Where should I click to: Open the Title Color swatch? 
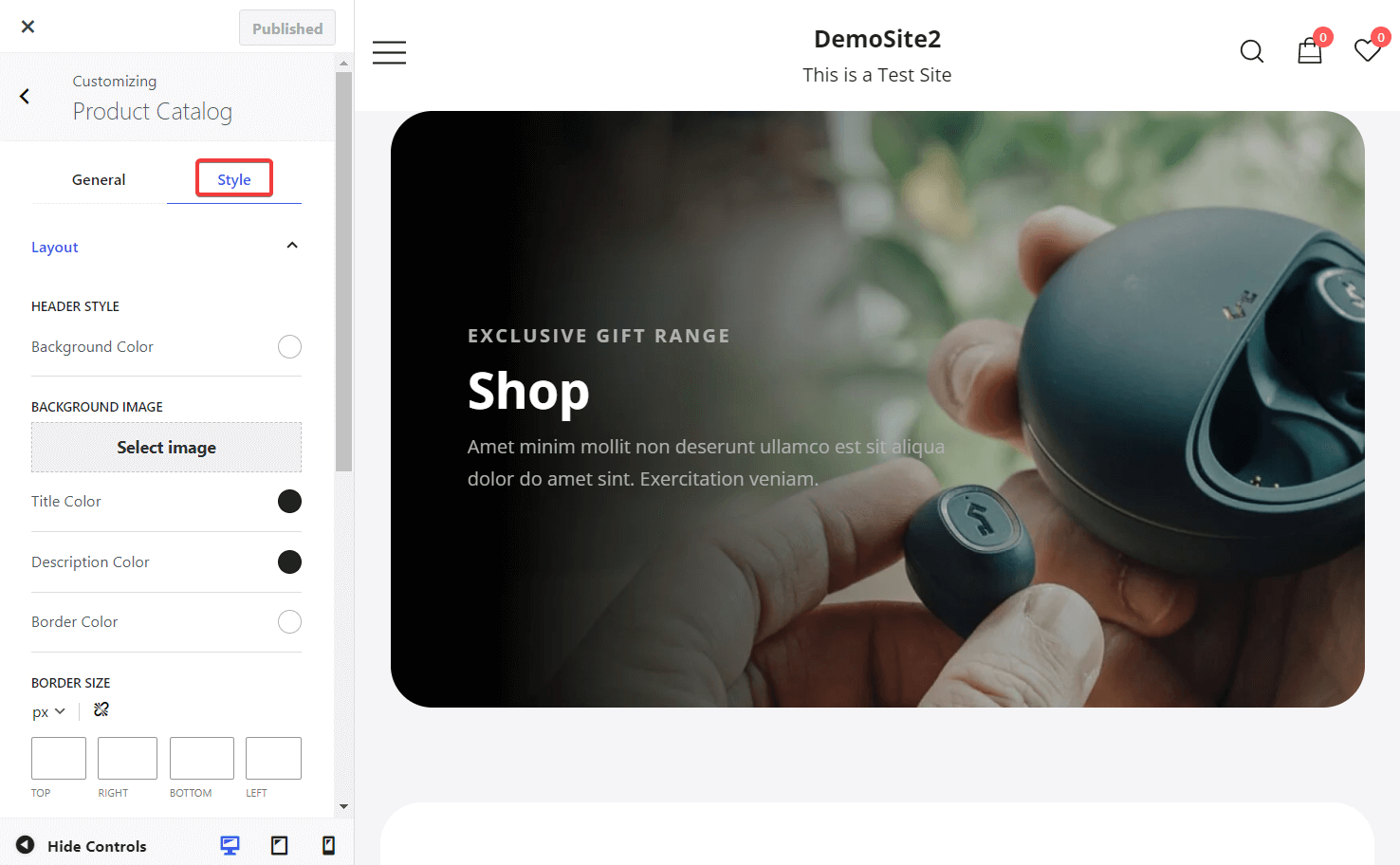pyautogui.click(x=289, y=501)
